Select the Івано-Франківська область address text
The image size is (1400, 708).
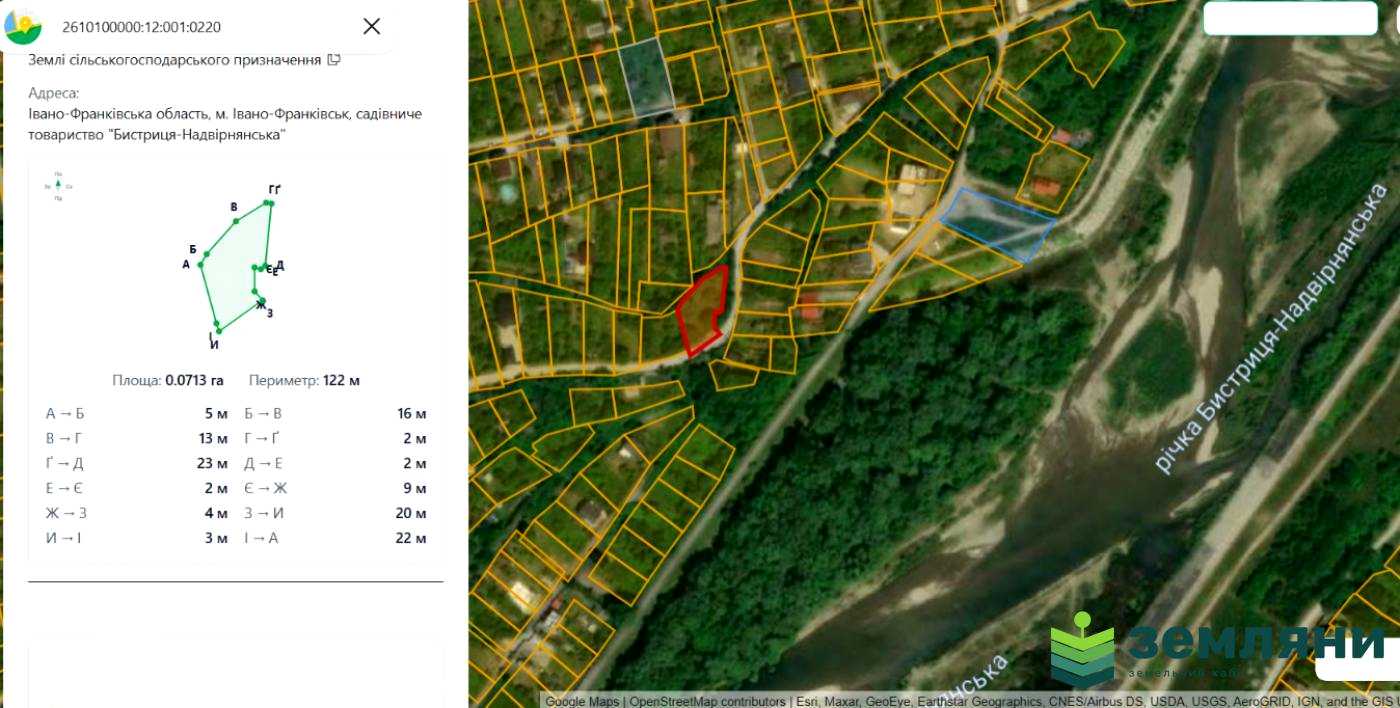pyautogui.click(x=225, y=124)
